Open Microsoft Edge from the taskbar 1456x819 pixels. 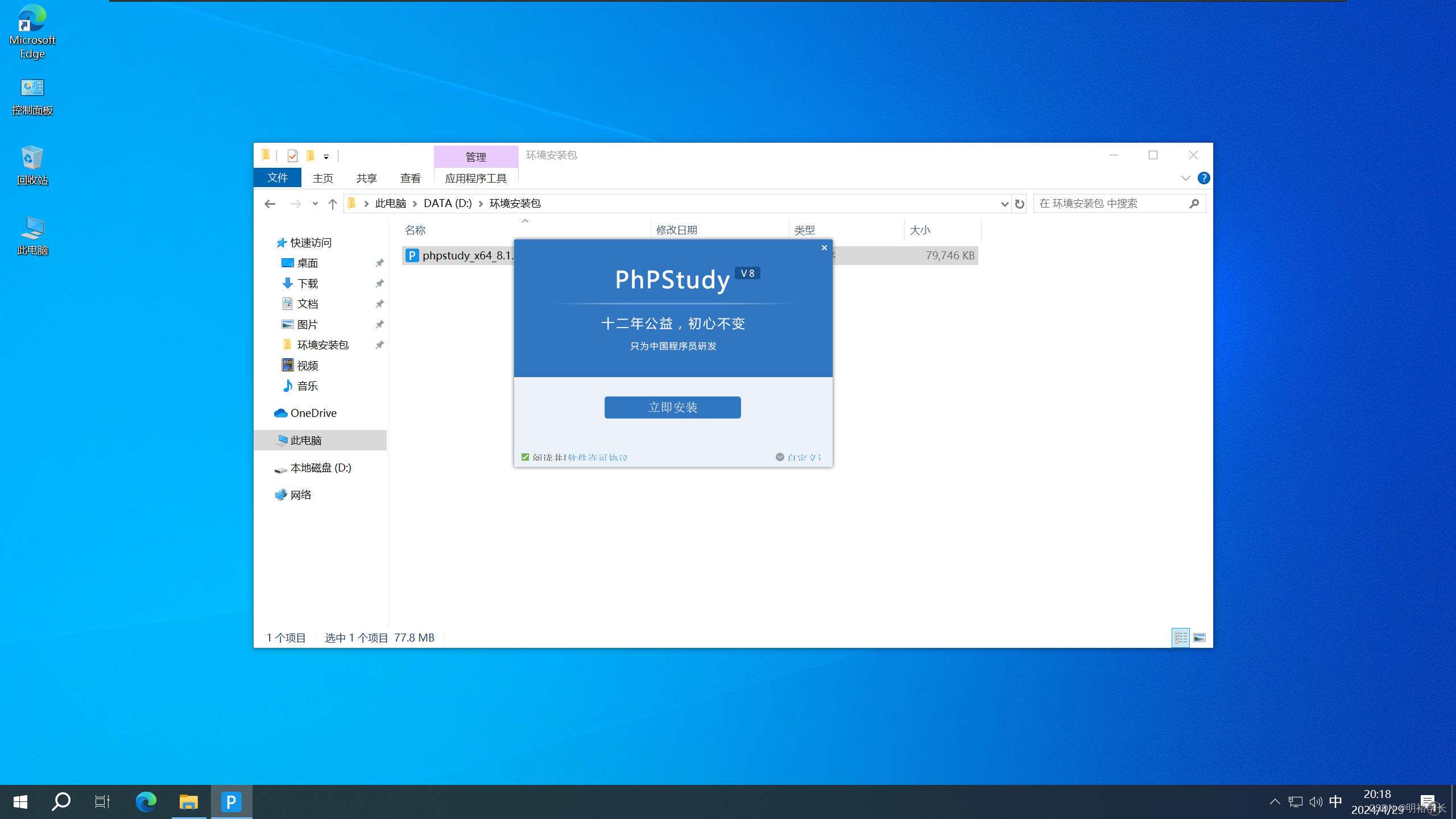tap(146, 802)
